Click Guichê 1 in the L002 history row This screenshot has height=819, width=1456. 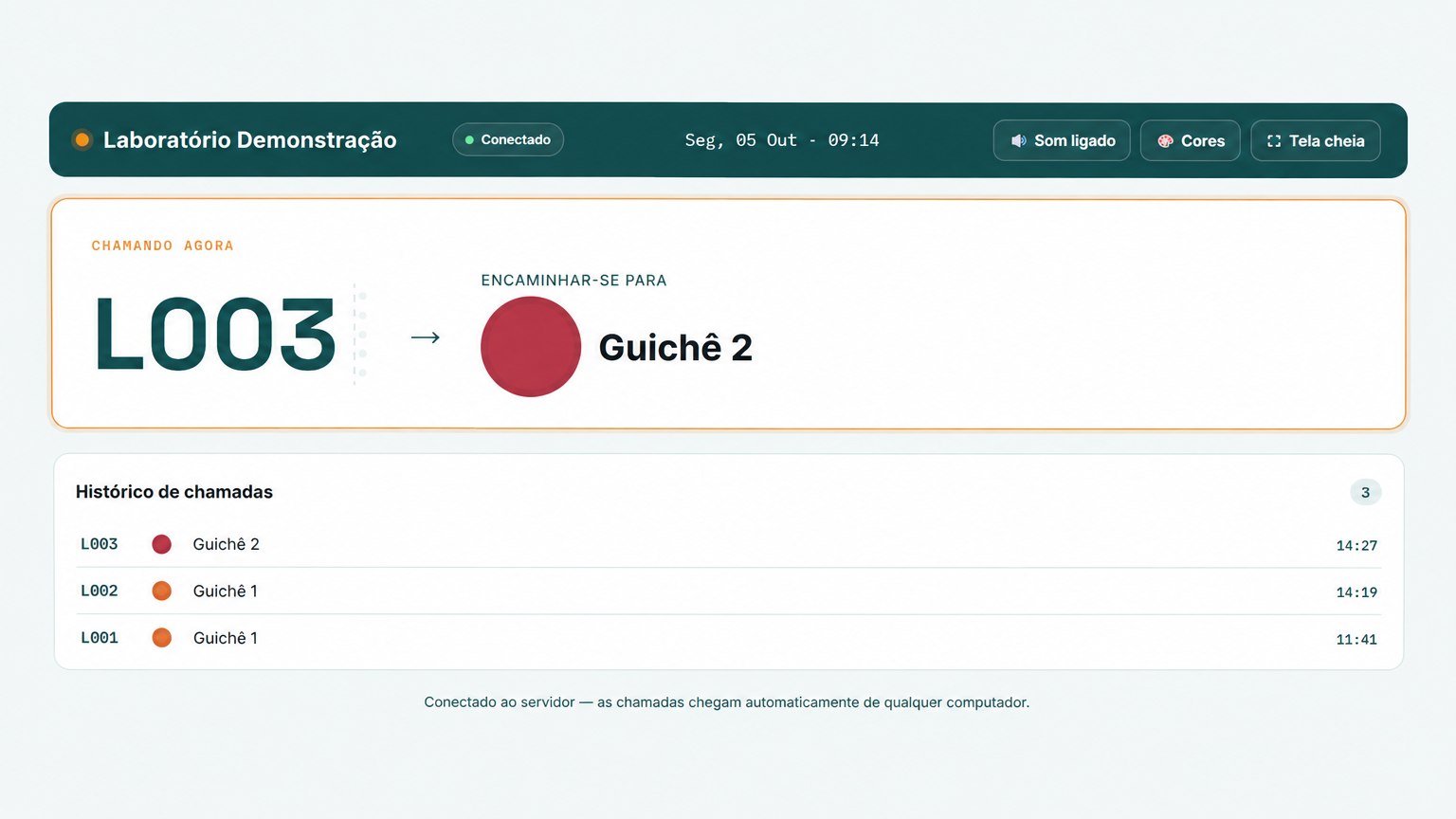click(x=226, y=591)
